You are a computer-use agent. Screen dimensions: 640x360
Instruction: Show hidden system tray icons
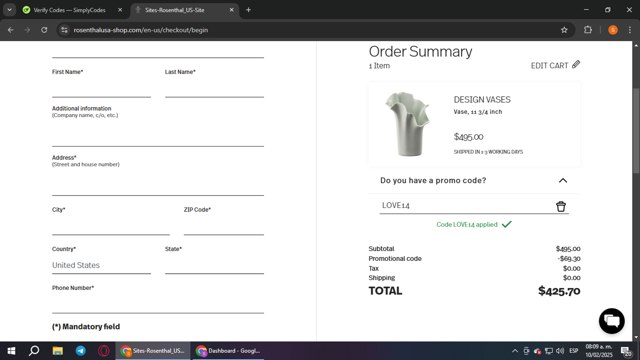click(x=515, y=351)
